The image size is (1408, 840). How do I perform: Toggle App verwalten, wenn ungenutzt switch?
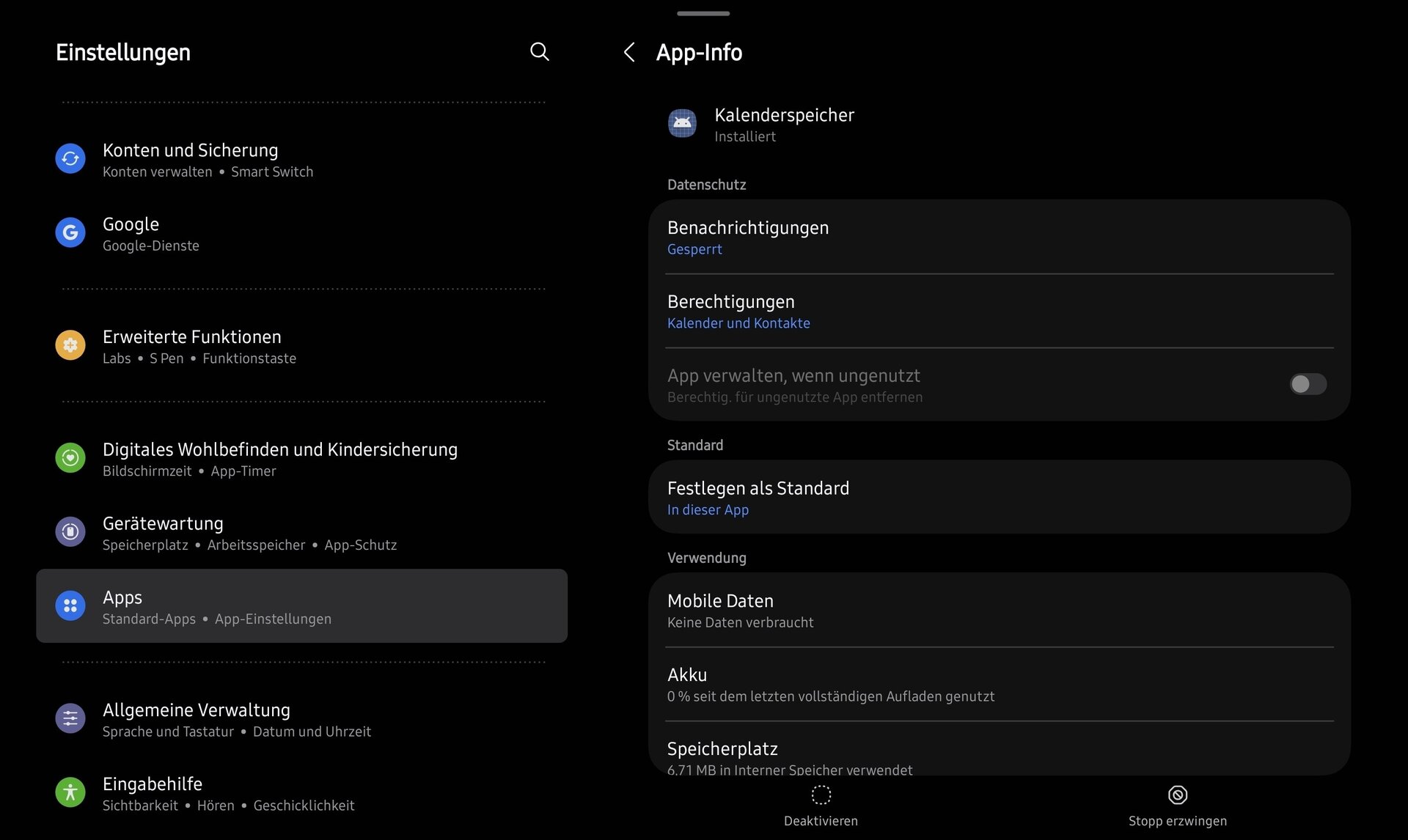1308,384
